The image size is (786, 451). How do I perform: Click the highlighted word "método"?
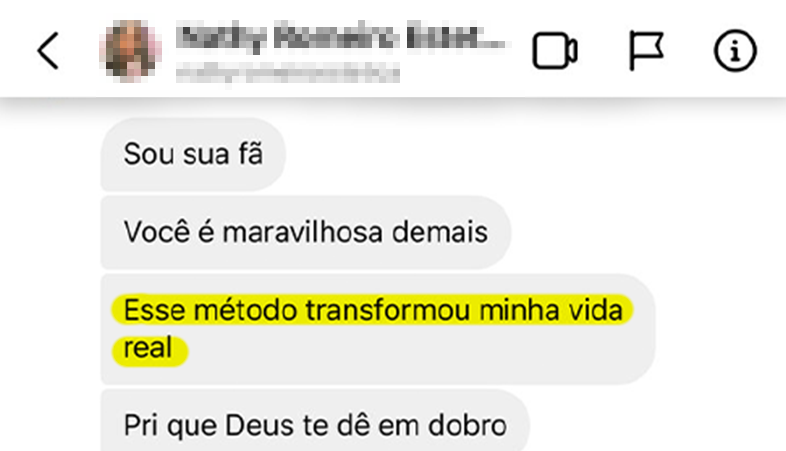pos(246,310)
